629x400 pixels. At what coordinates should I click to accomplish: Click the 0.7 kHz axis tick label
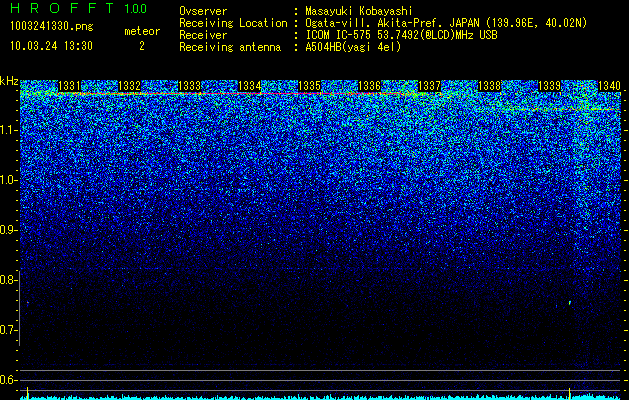7,330
